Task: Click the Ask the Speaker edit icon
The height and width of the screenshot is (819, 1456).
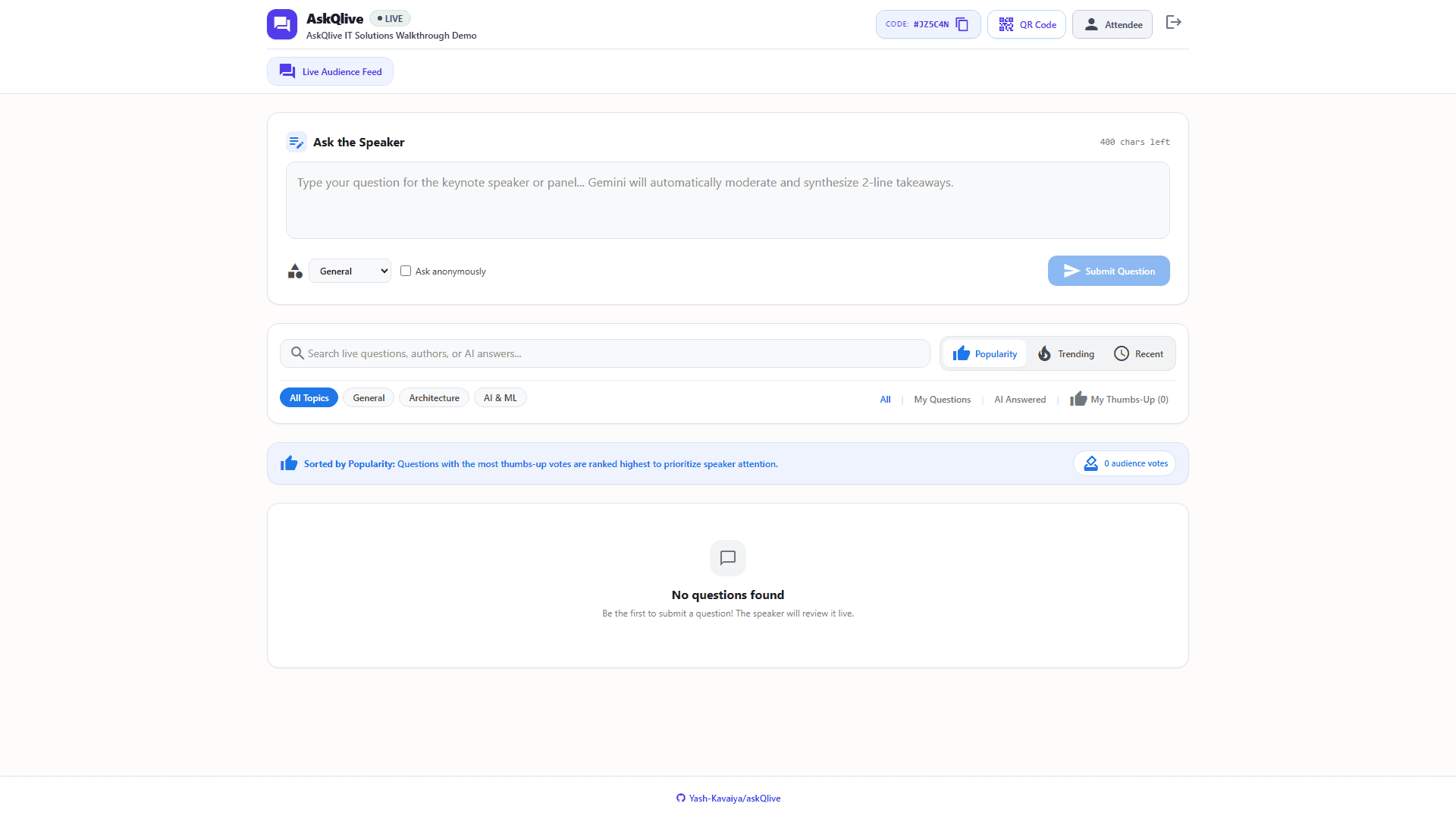Action: click(296, 142)
